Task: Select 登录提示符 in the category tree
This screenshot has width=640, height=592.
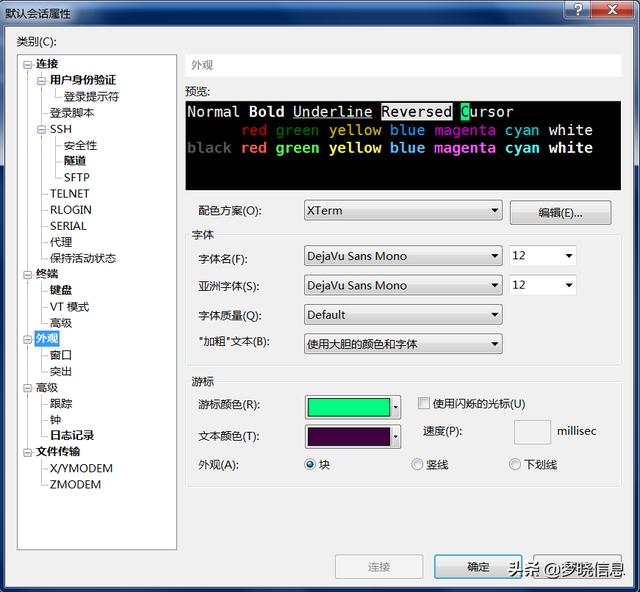Action: [x=91, y=97]
